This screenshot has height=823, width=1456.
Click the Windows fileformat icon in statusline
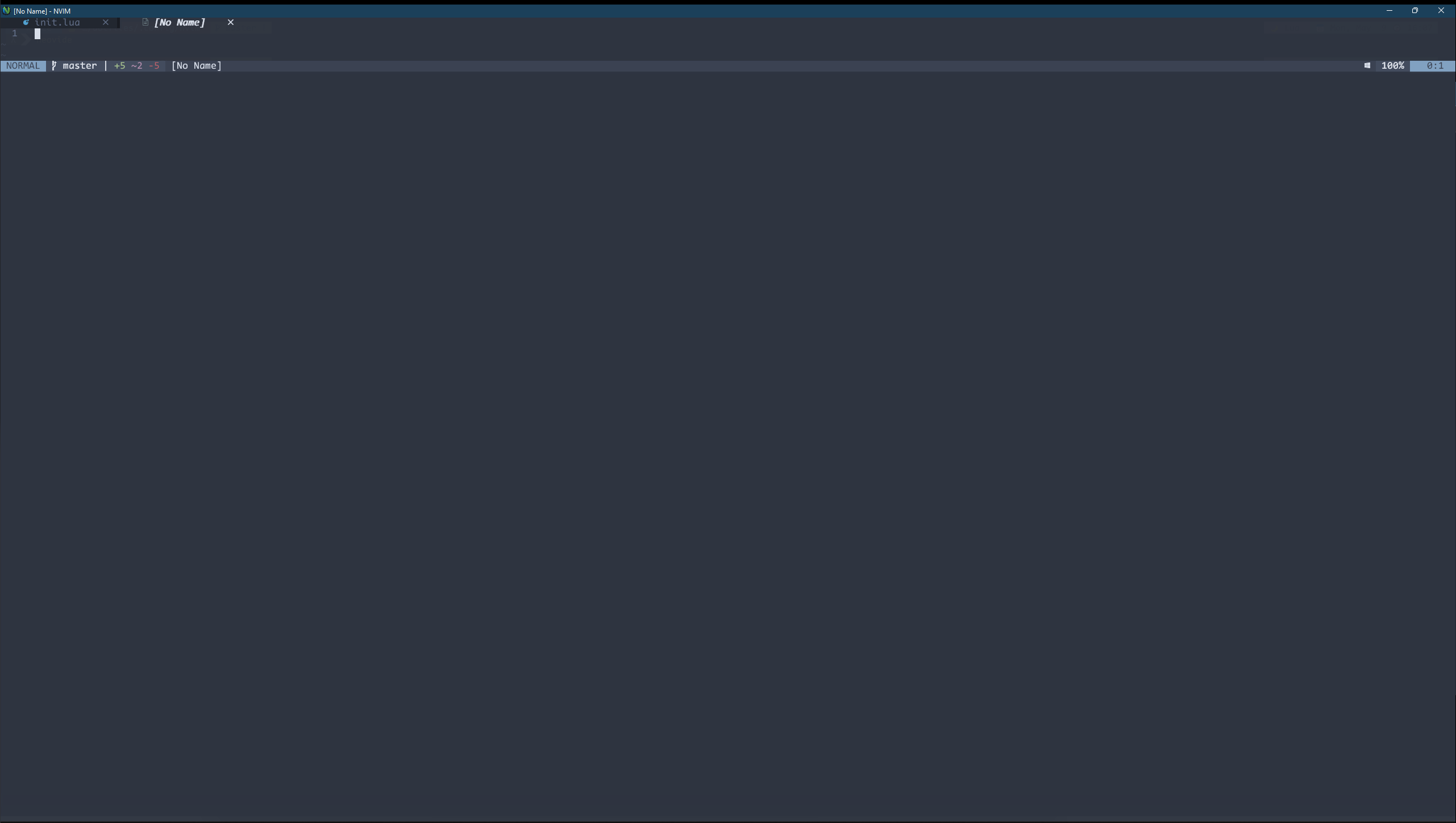[x=1367, y=66]
